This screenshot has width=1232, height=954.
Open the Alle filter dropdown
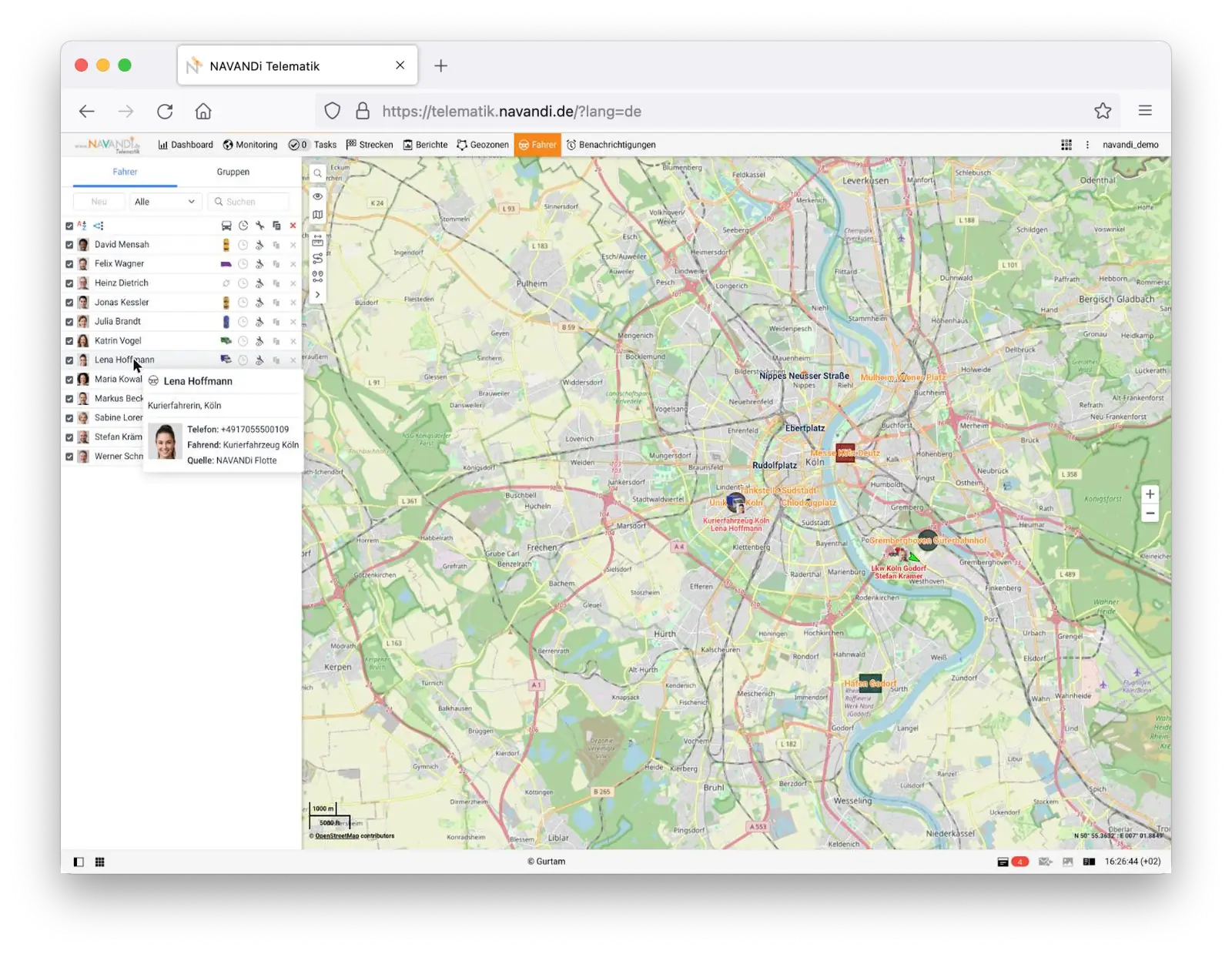click(x=165, y=202)
